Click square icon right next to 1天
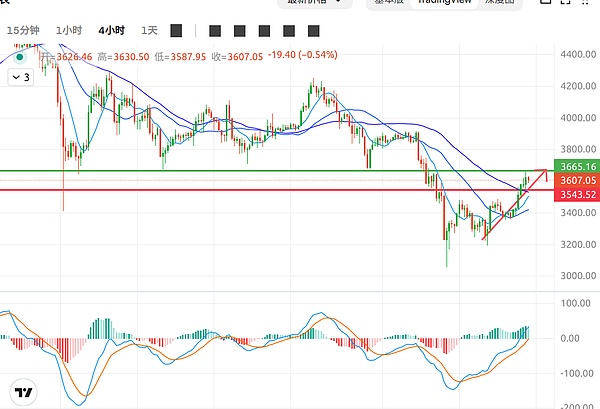Viewport: 600px width, 409px height. click(177, 31)
